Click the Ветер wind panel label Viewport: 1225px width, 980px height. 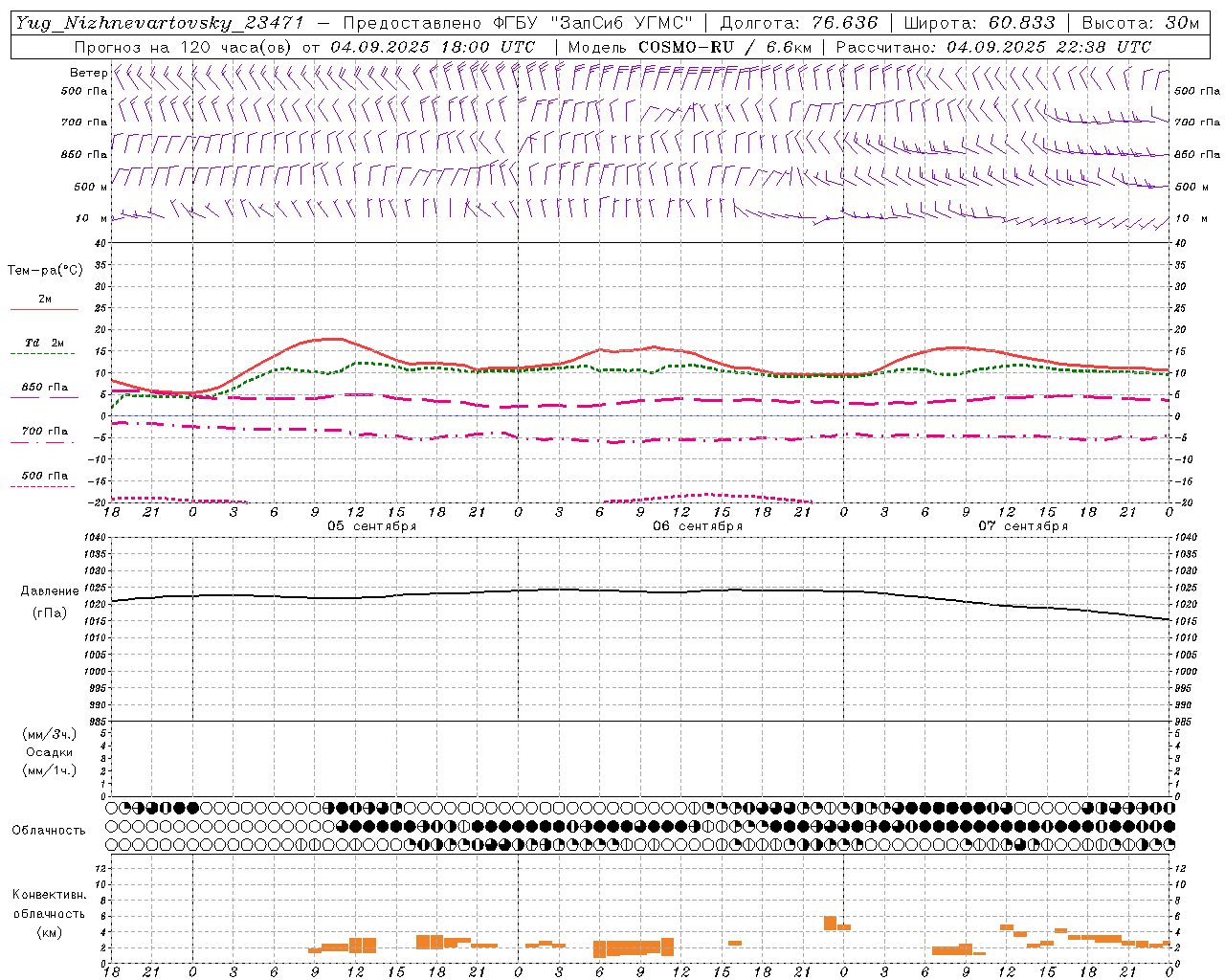(x=88, y=73)
